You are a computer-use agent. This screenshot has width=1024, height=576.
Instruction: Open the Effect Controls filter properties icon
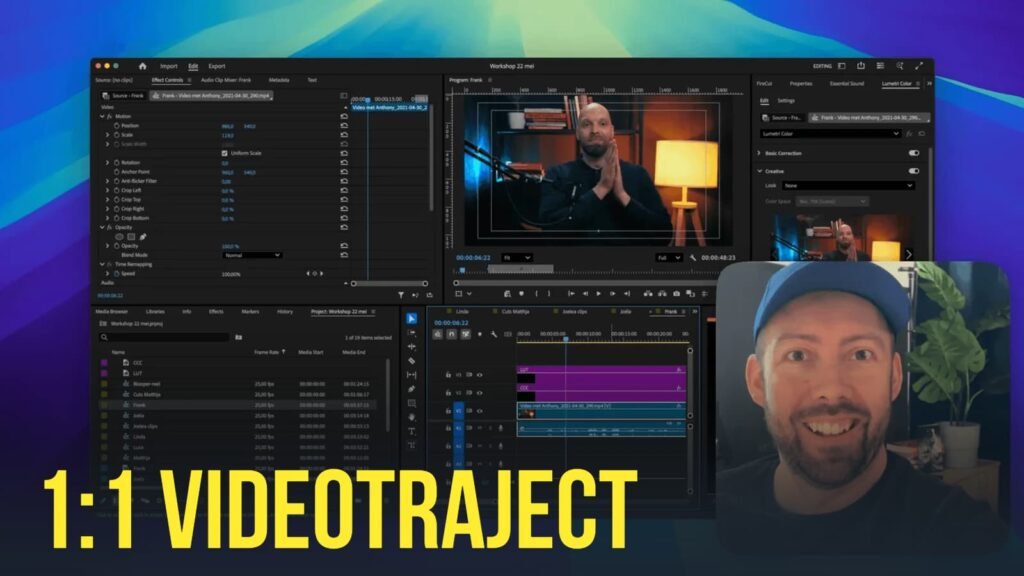pyautogui.click(x=400, y=295)
